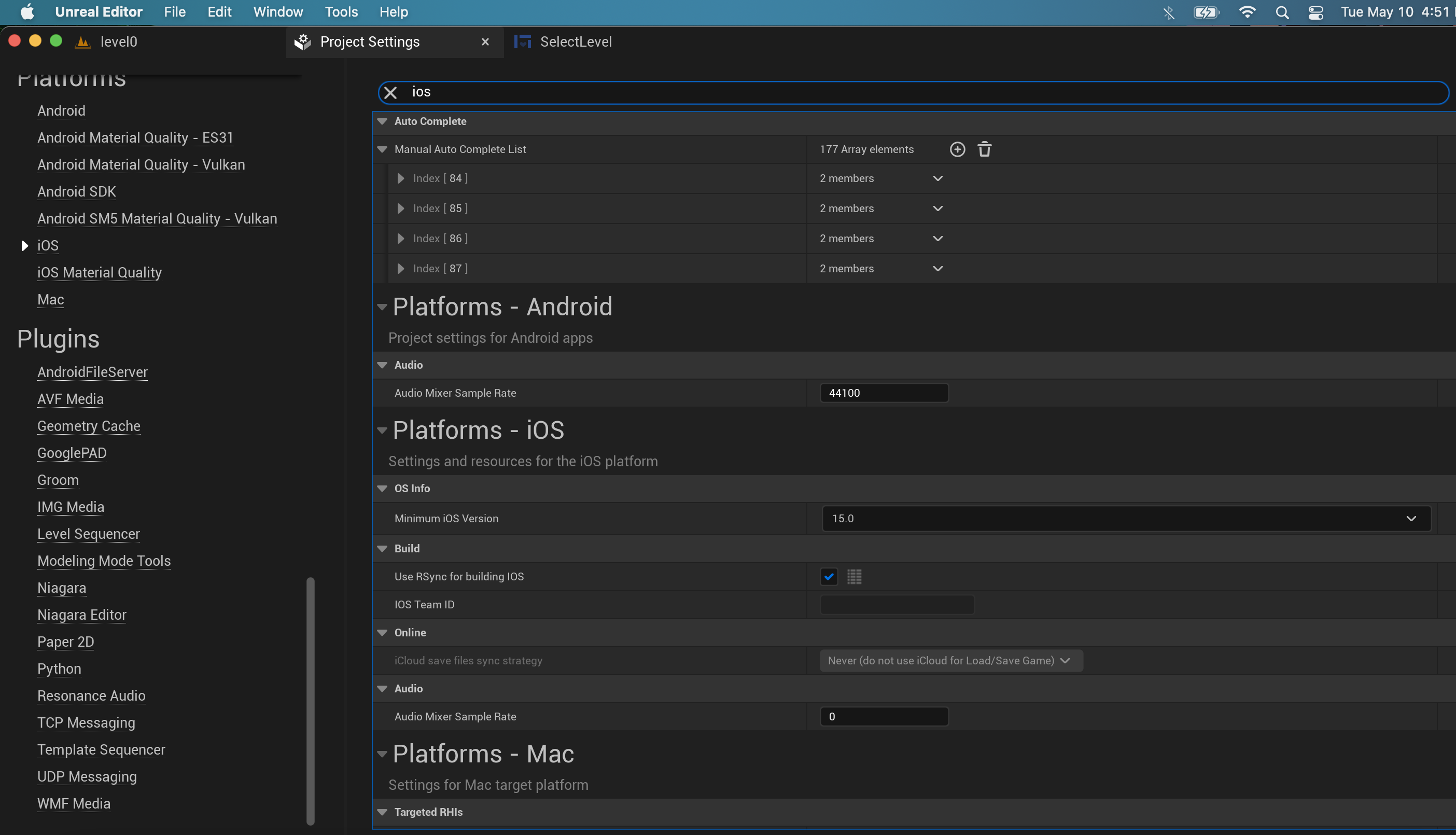Expand Index [84] array element

pyautogui.click(x=400, y=178)
